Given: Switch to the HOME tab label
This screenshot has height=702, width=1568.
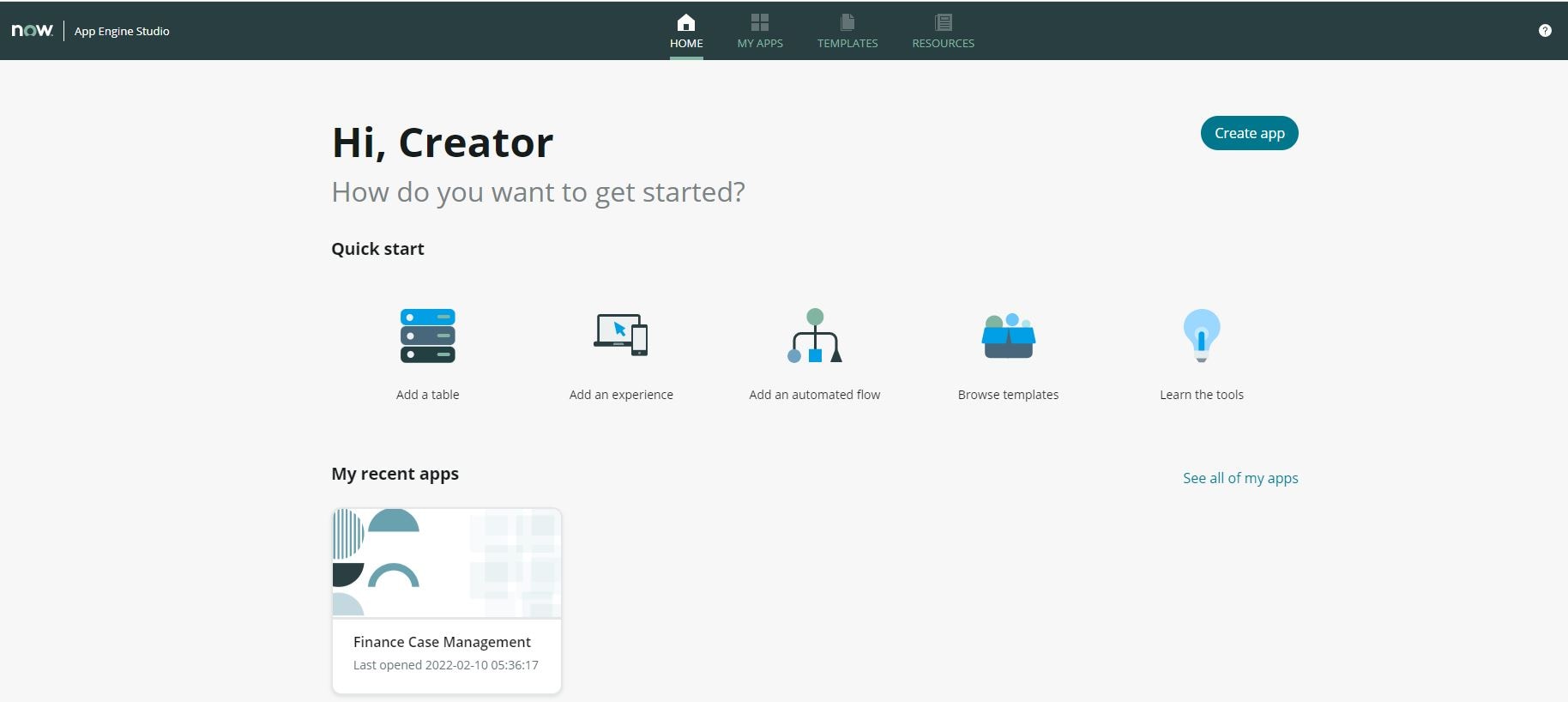Looking at the screenshot, I should tap(686, 43).
